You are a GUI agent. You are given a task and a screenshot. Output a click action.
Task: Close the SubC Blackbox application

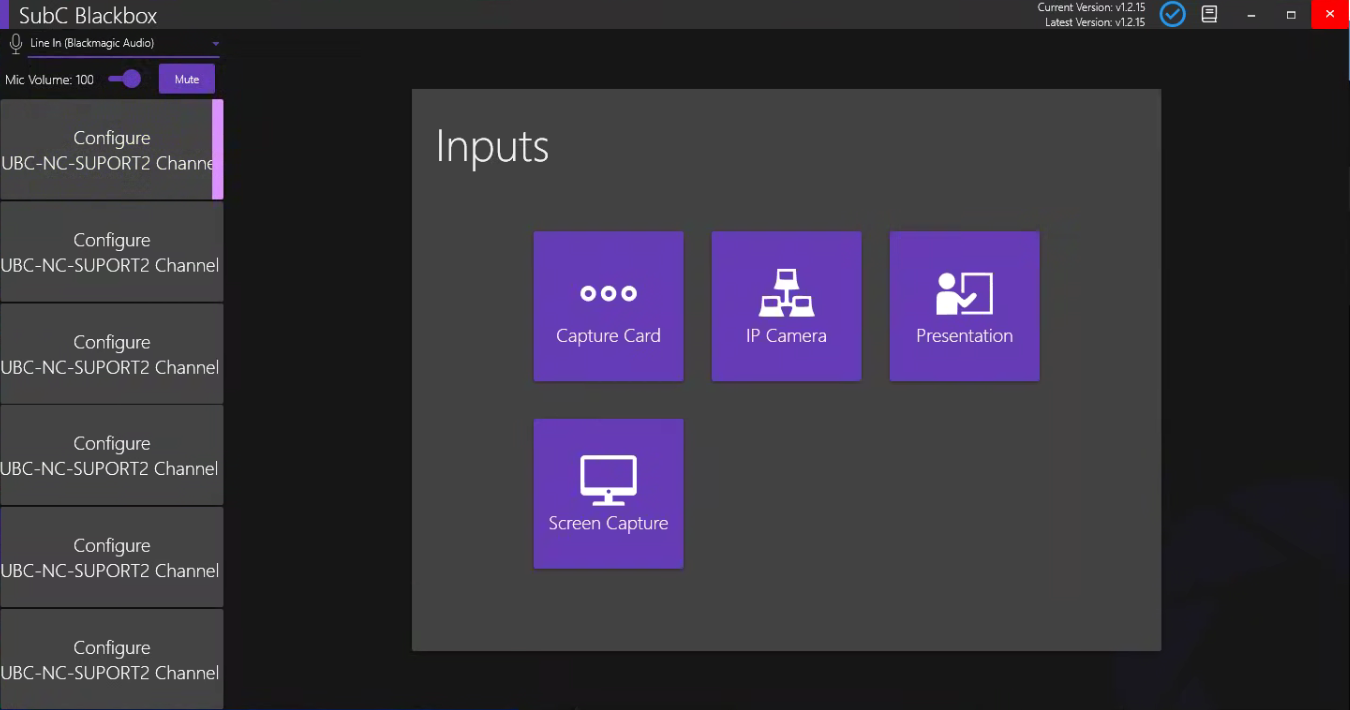point(1330,14)
